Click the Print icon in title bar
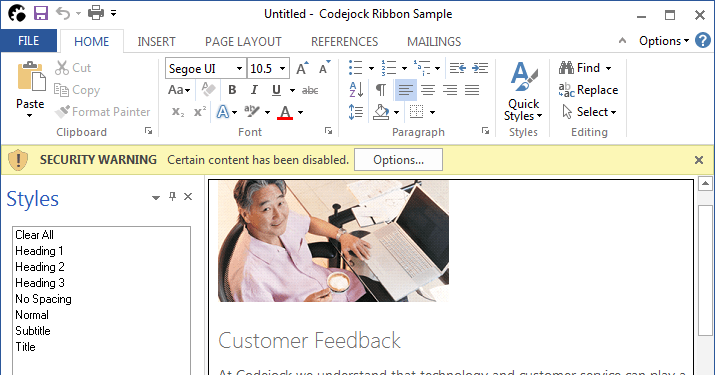The height and width of the screenshot is (375, 715). click(96, 13)
